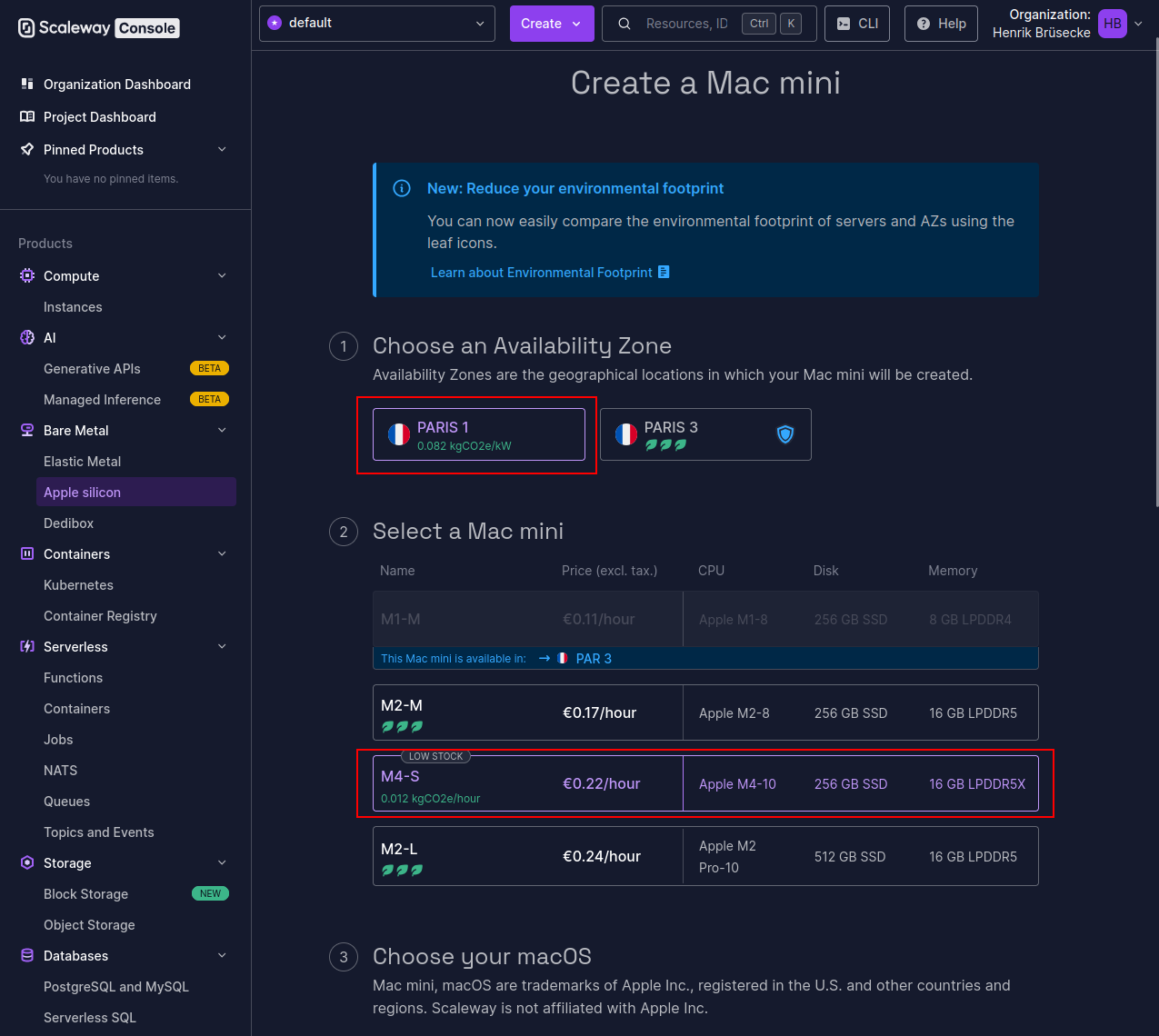Click the document icon after Environmental Footprint link
The height and width of the screenshot is (1036, 1159).
(664, 272)
